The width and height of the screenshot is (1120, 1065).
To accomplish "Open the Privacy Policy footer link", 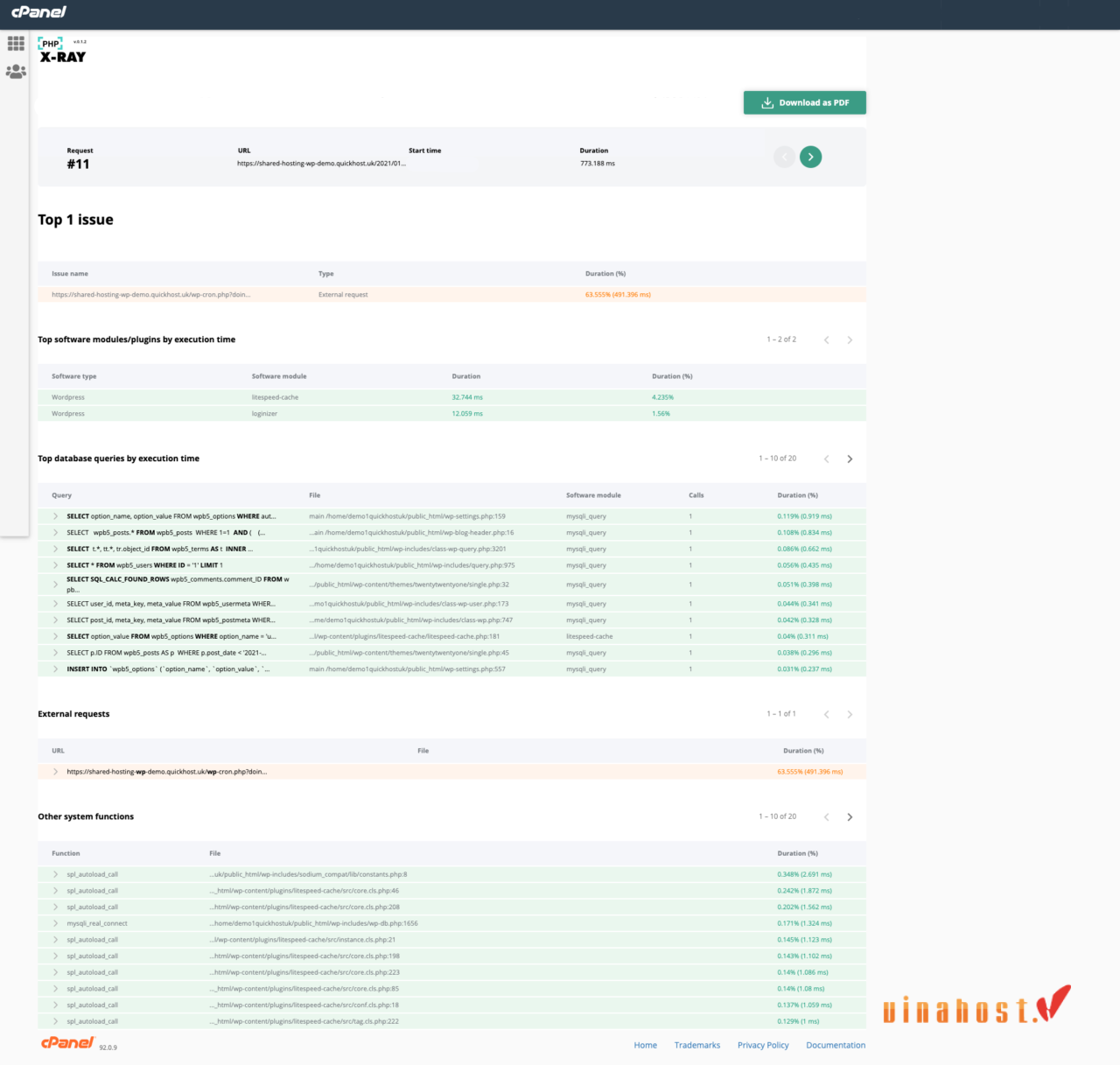I will coord(763,1045).
